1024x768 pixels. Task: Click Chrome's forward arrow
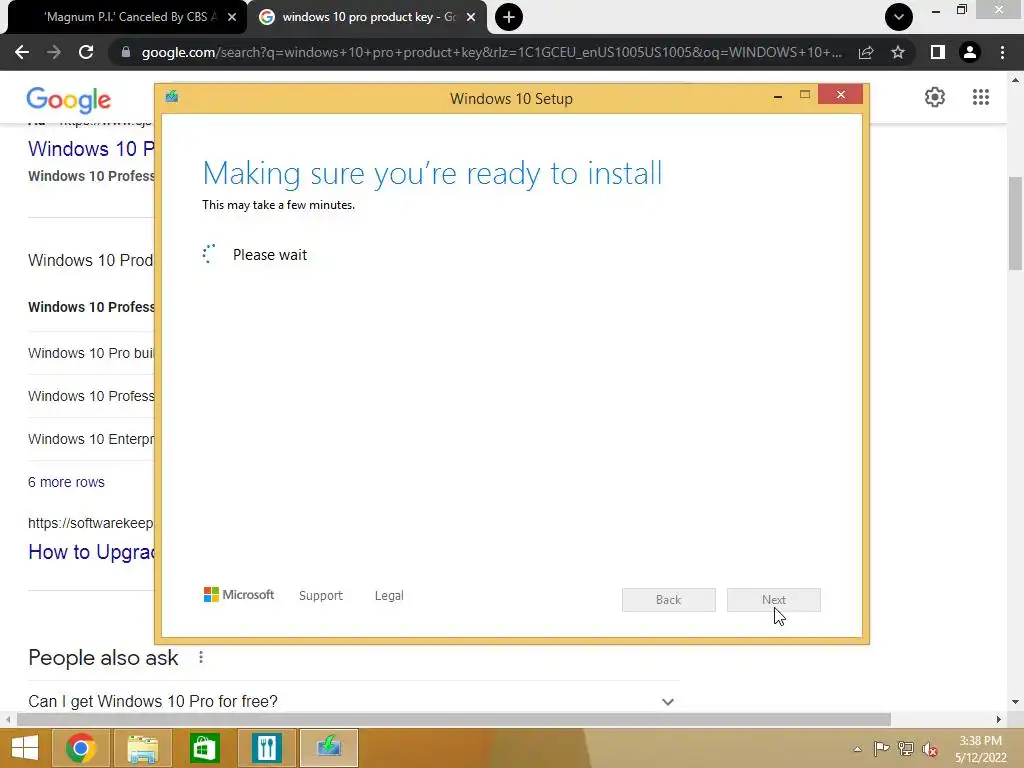[54, 52]
